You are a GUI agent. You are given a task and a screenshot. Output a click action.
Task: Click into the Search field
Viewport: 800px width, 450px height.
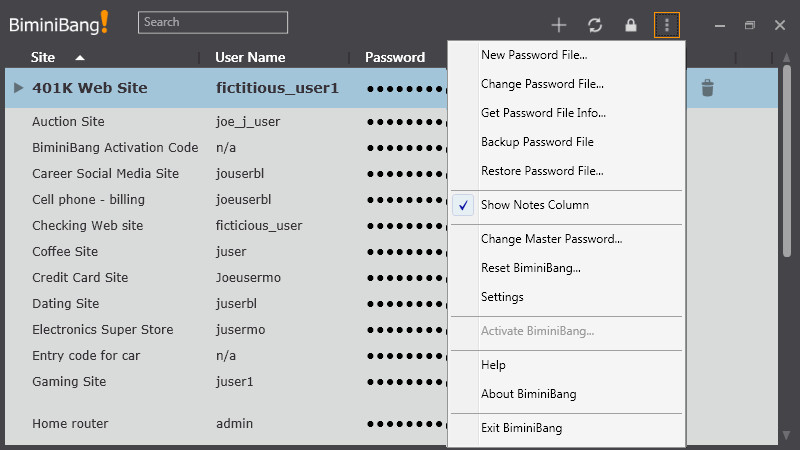click(213, 22)
